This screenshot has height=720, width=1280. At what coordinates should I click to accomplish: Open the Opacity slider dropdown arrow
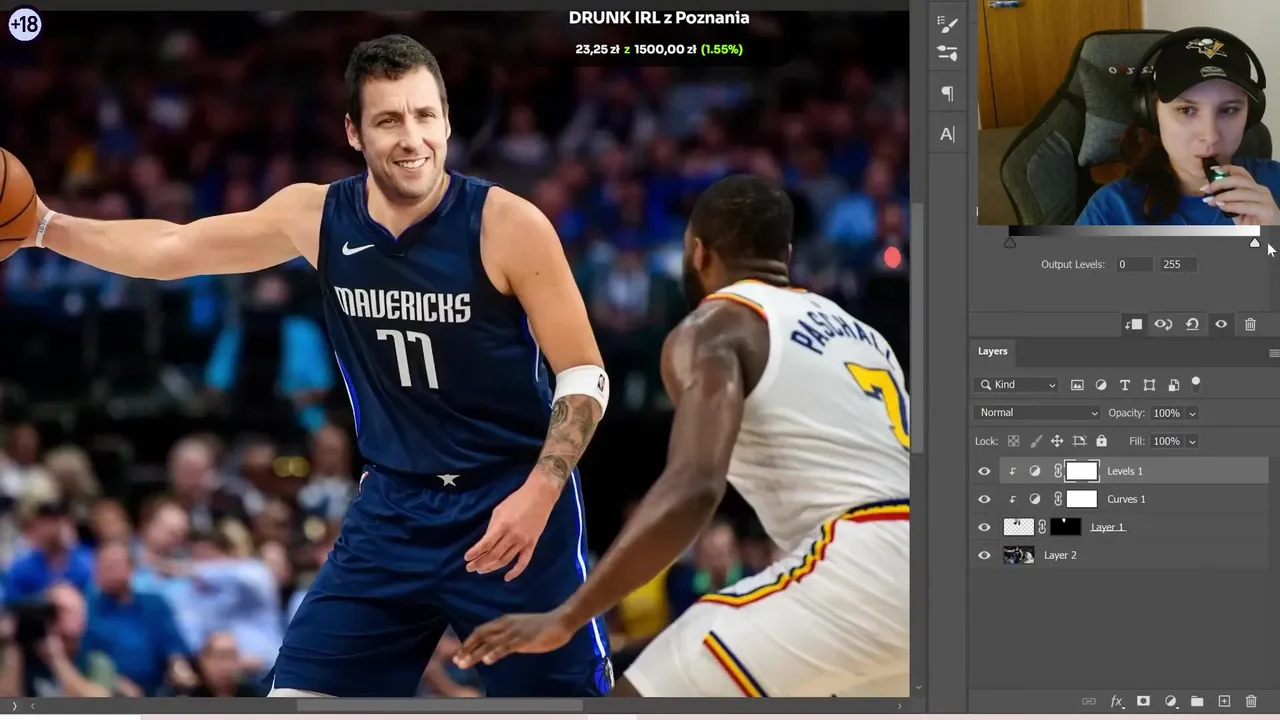[x=1192, y=413]
